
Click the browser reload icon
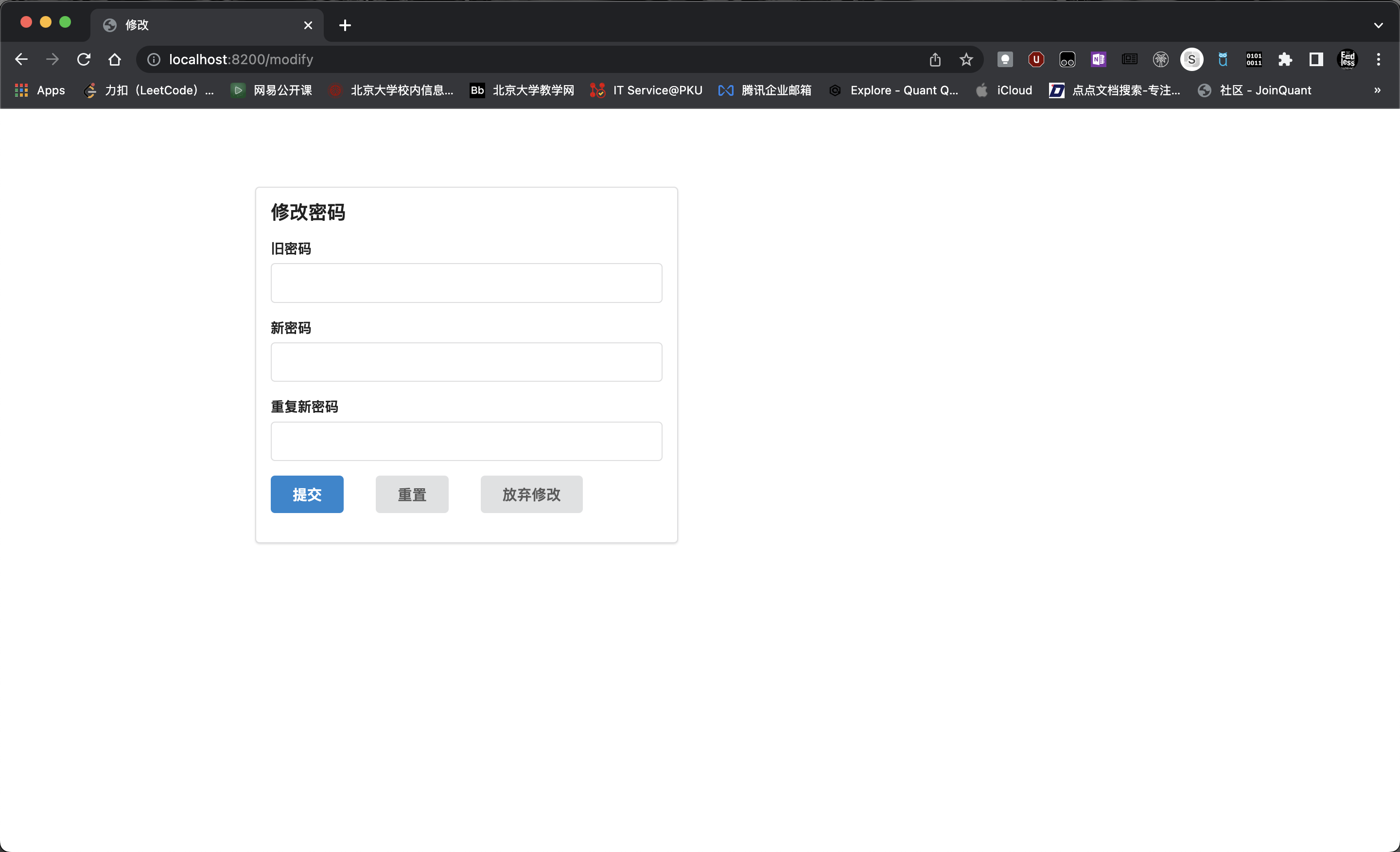click(x=84, y=59)
